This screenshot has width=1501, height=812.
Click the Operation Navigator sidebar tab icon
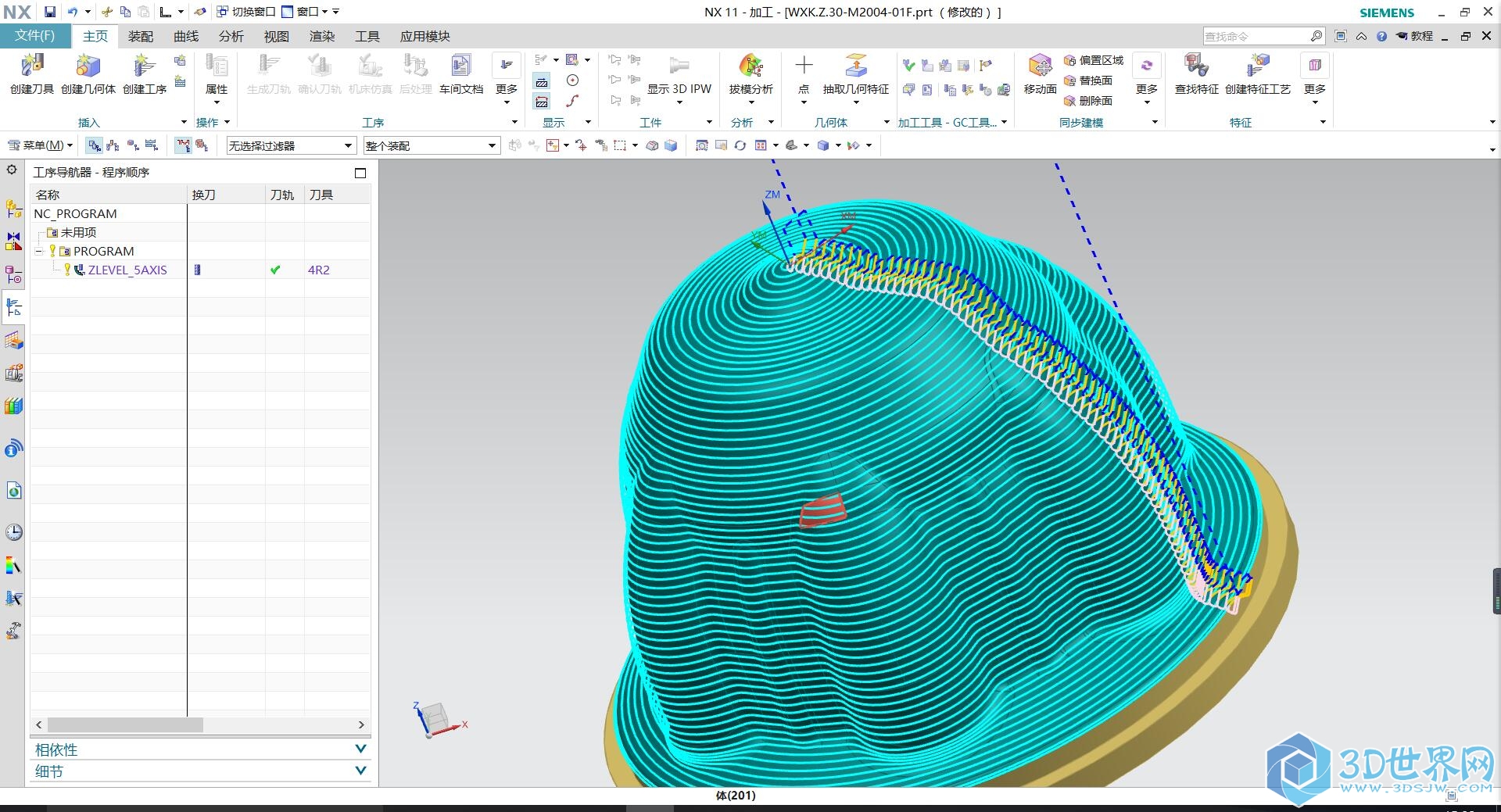pos(13,307)
